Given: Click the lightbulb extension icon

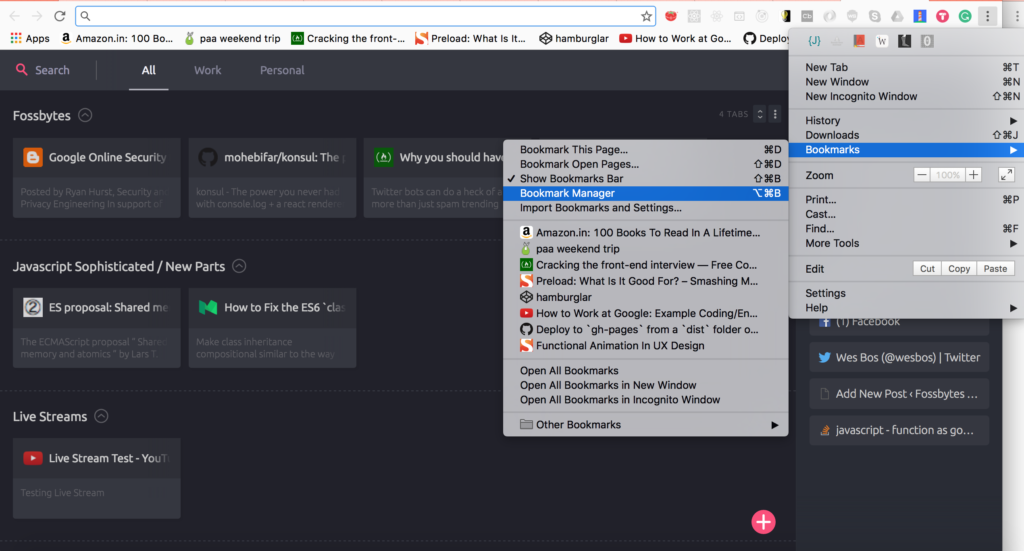Looking at the screenshot, I should coord(786,16).
